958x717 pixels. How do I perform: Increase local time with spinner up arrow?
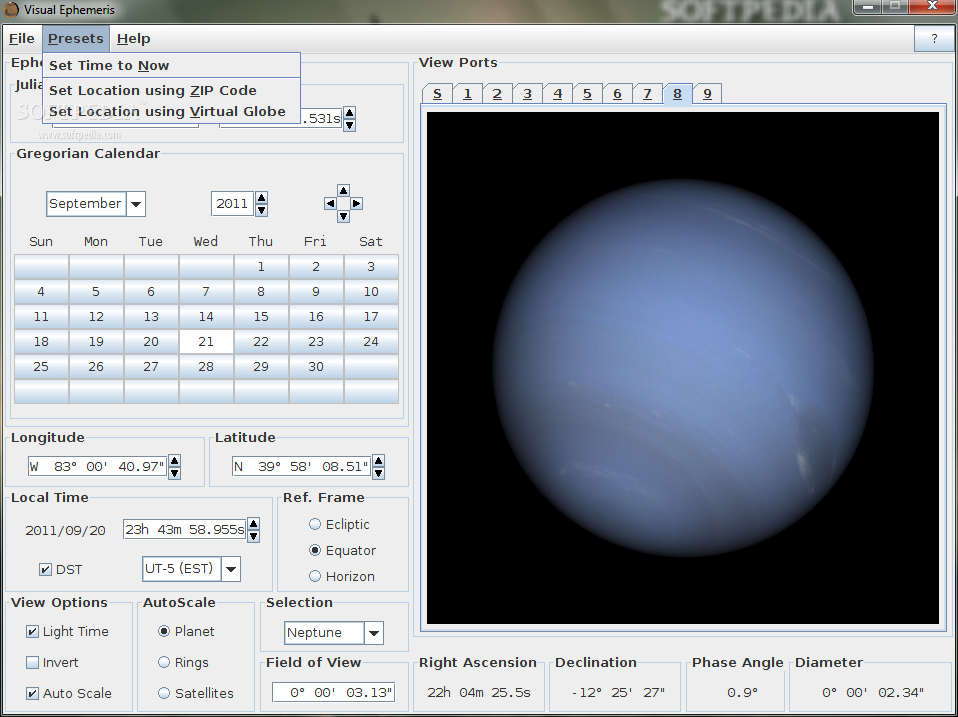pyautogui.click(x=254, y=523)
